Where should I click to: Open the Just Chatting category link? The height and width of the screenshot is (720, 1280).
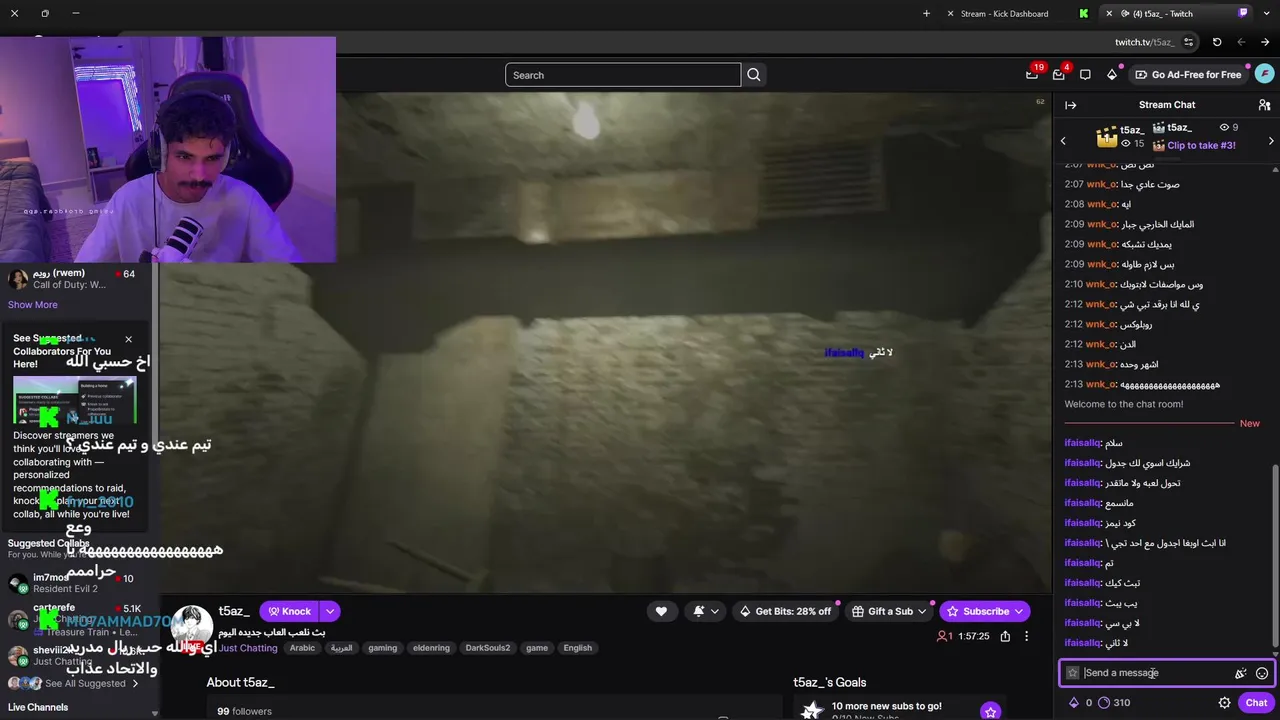point(248,648)
